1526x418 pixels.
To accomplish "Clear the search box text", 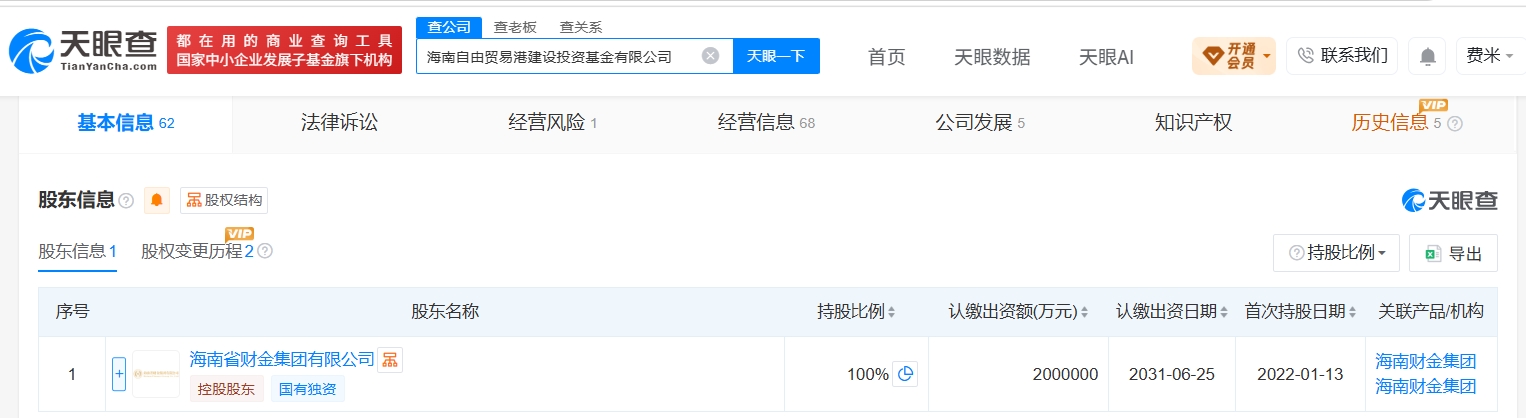I will click(710, 56).
